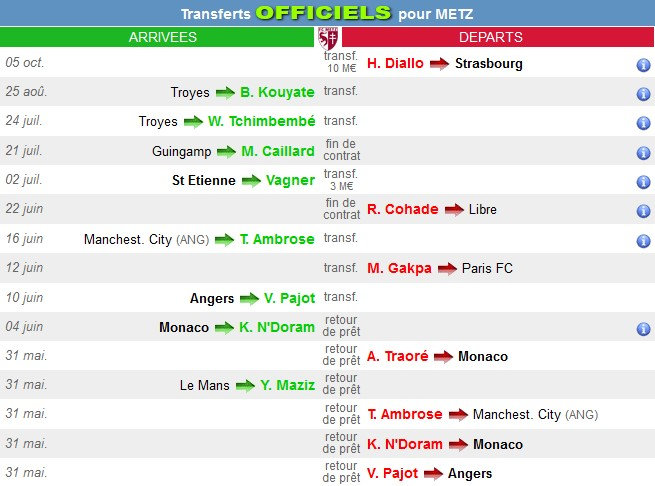655x486 pixels.
Task: Click the OFFICIELS title text
Action: 323,13
